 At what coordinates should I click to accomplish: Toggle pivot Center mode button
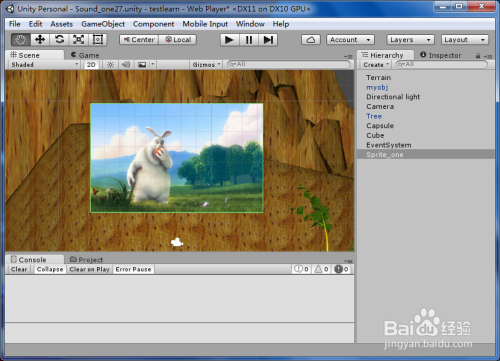pos(139,40)
